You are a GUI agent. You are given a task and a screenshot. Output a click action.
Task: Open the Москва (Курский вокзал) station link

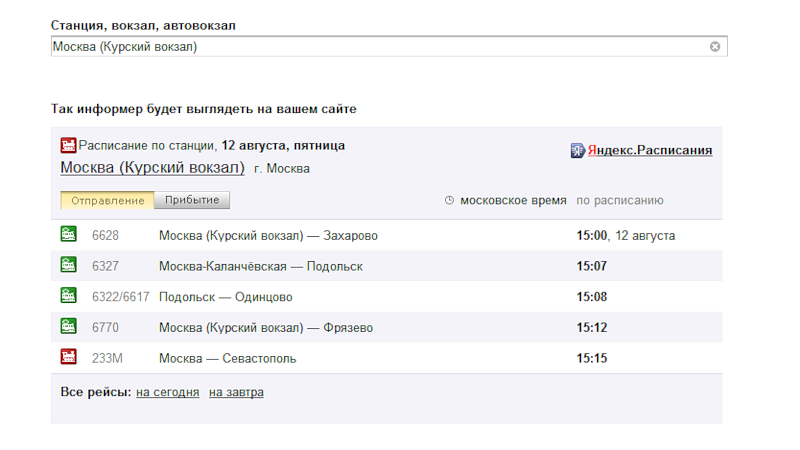click(152, 168)
